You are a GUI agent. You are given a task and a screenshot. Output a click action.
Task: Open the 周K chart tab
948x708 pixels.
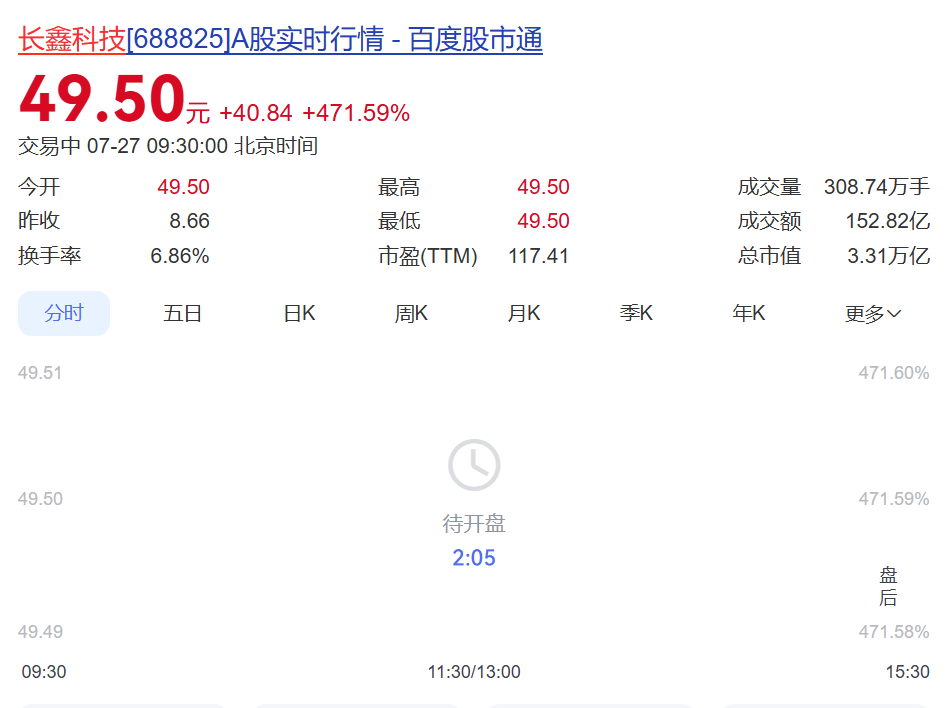[x=411, y=313]
